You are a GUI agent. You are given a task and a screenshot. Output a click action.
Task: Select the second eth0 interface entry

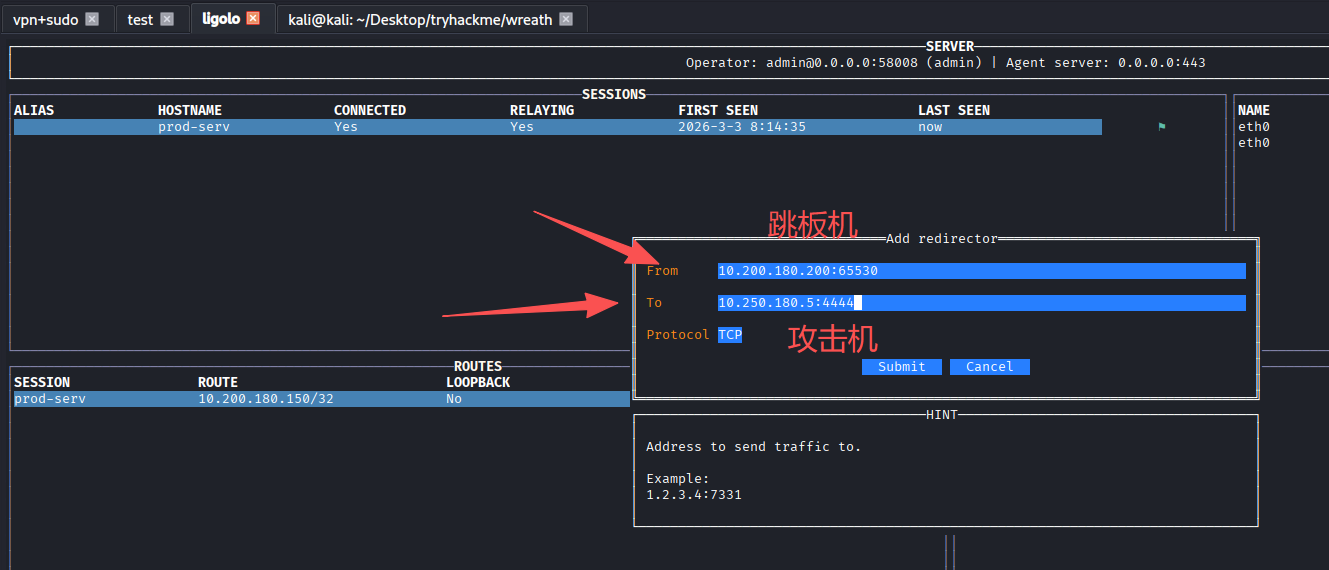coord(1253,143)
